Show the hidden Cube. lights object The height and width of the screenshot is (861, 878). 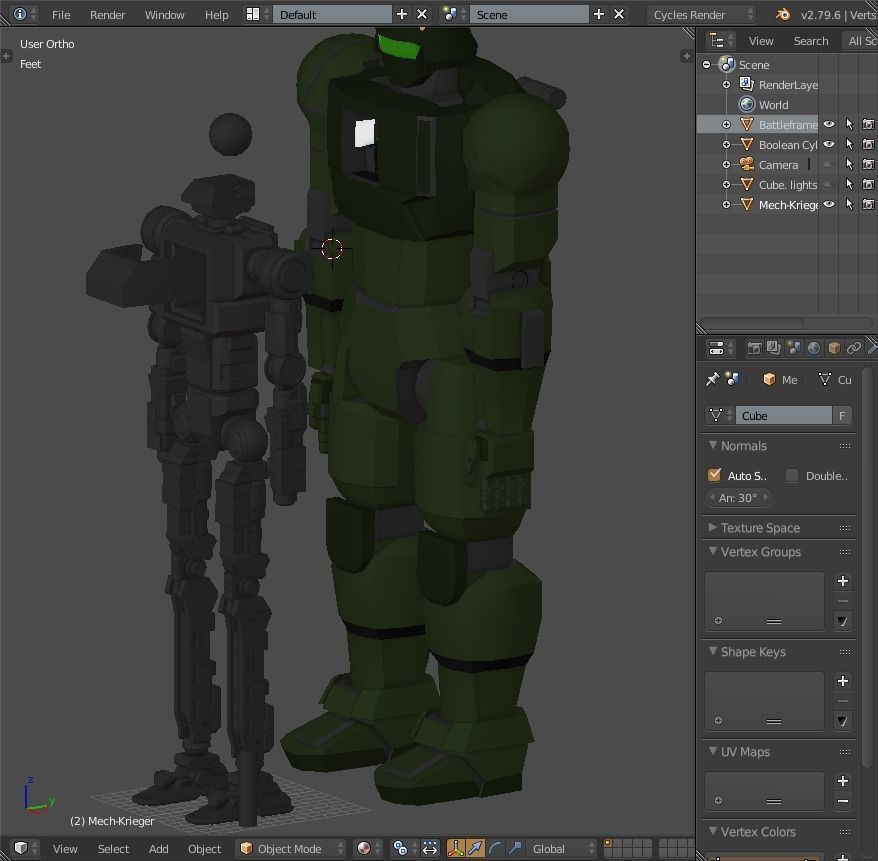tap(829, 184)
